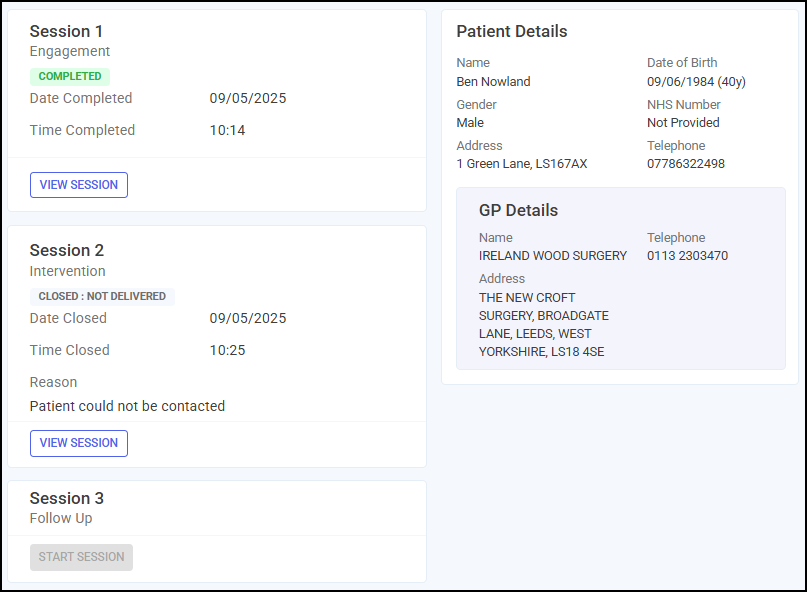Select the Session 3 heading
This screenshot has width=807, height=592.
pos(67,498)
